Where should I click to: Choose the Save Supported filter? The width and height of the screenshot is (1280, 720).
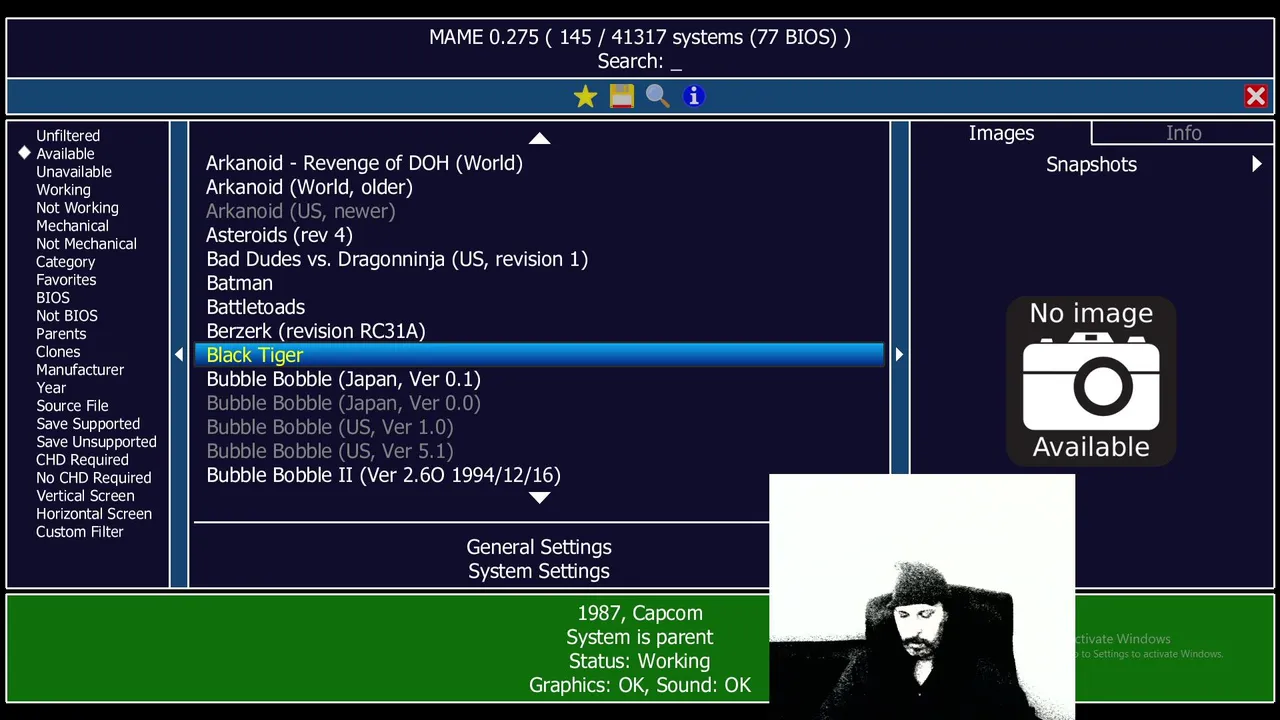(x=88, y=424)
